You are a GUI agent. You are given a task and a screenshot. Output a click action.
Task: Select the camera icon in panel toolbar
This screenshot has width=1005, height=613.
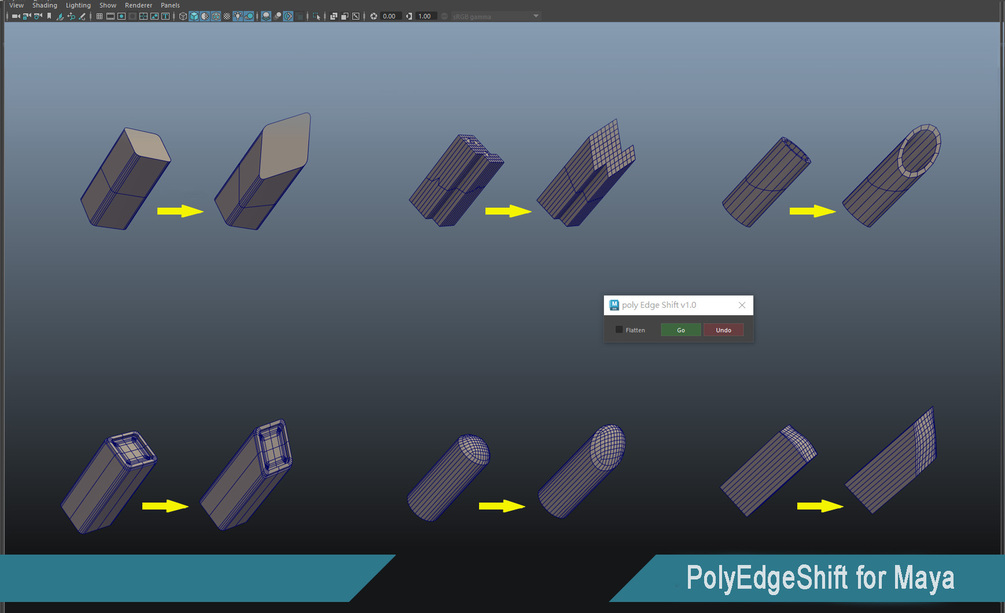click(16, 16)
